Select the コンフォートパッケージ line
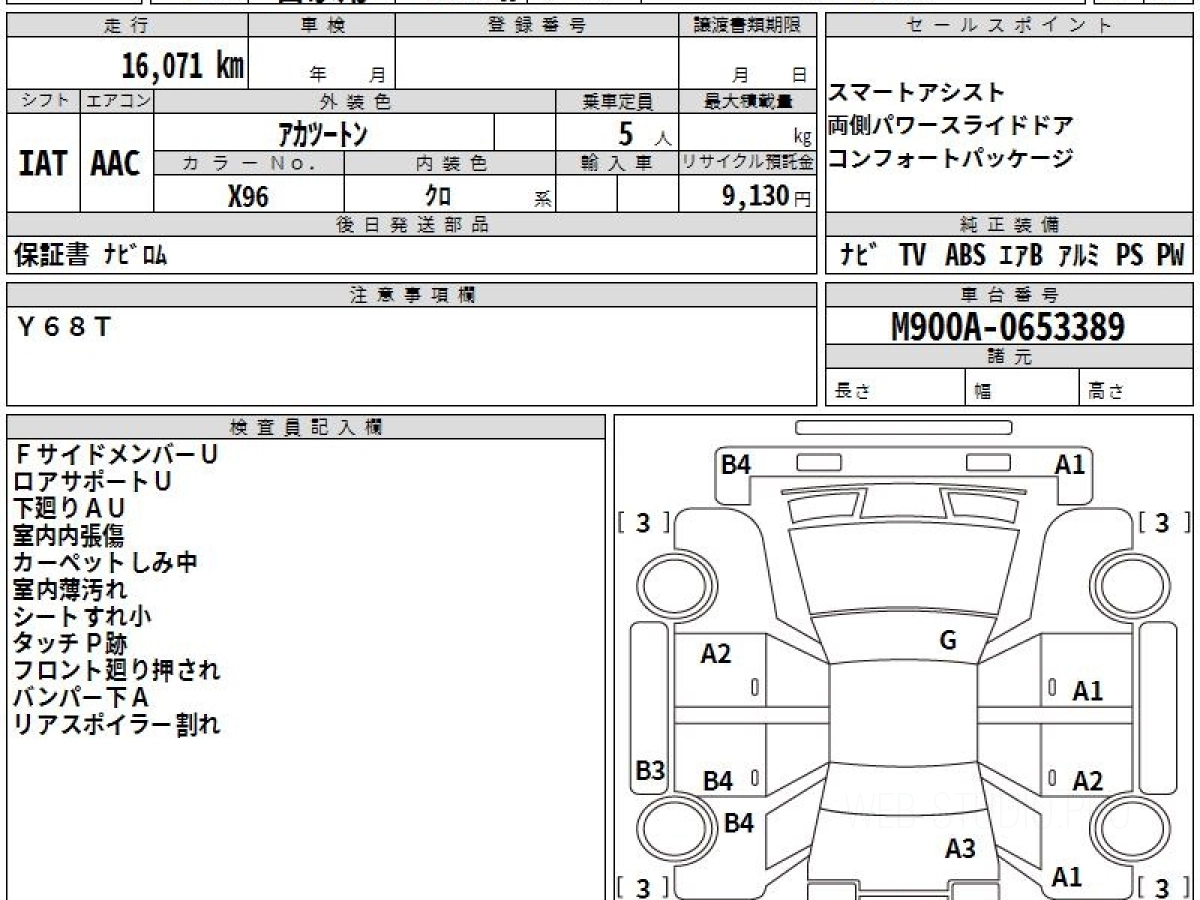 click(x=951, y=157)
